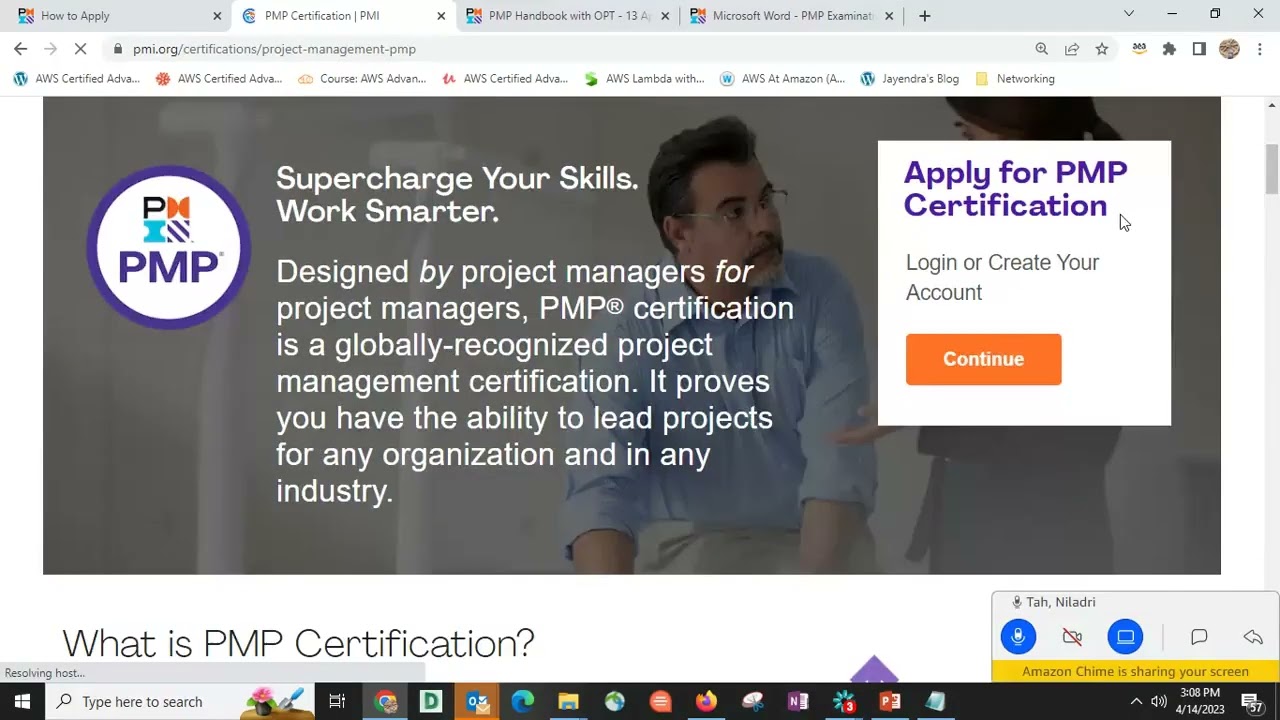
Task: Open the Amazon assistant extension
Action: point(1139,49)
